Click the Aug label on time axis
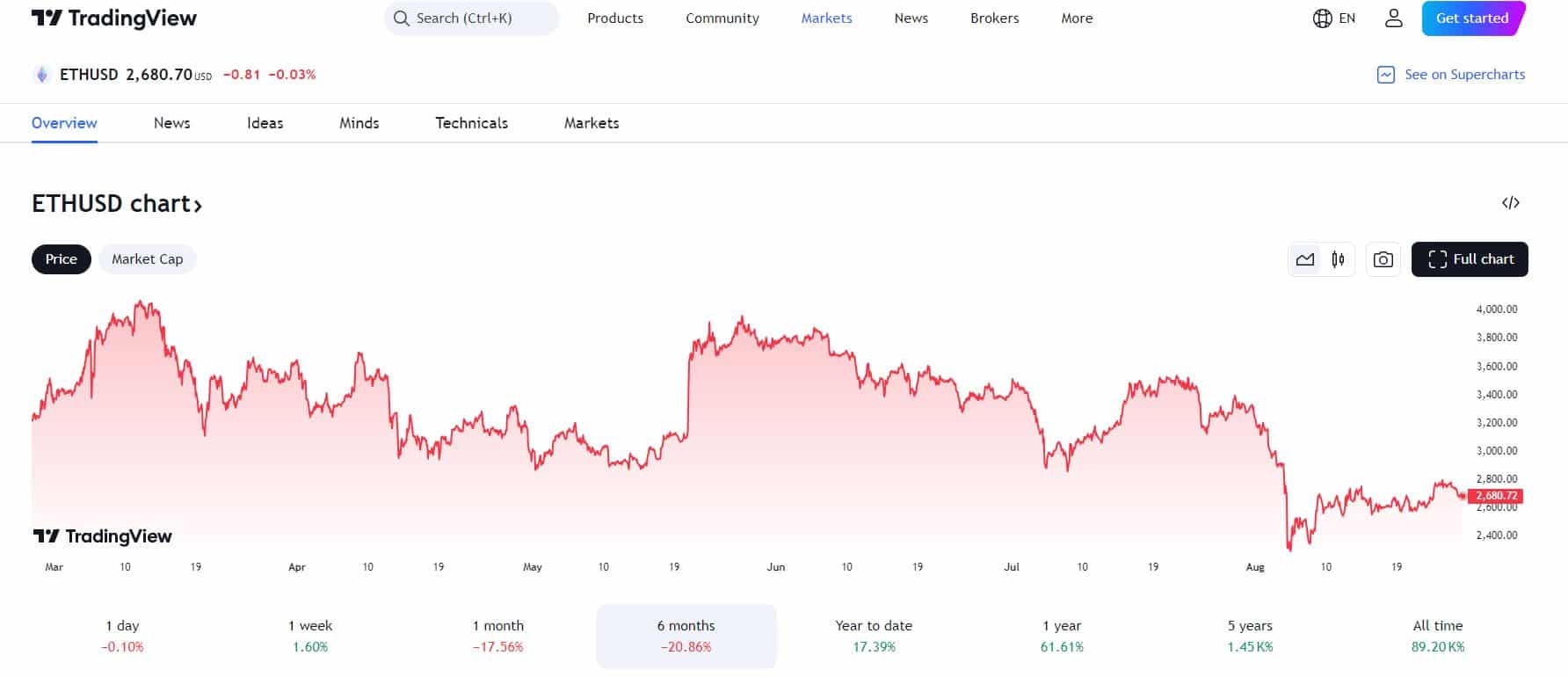Image resolution: width=1568 pixels, height=677 pixels. pyautogui.click(x=1255, y=567)
